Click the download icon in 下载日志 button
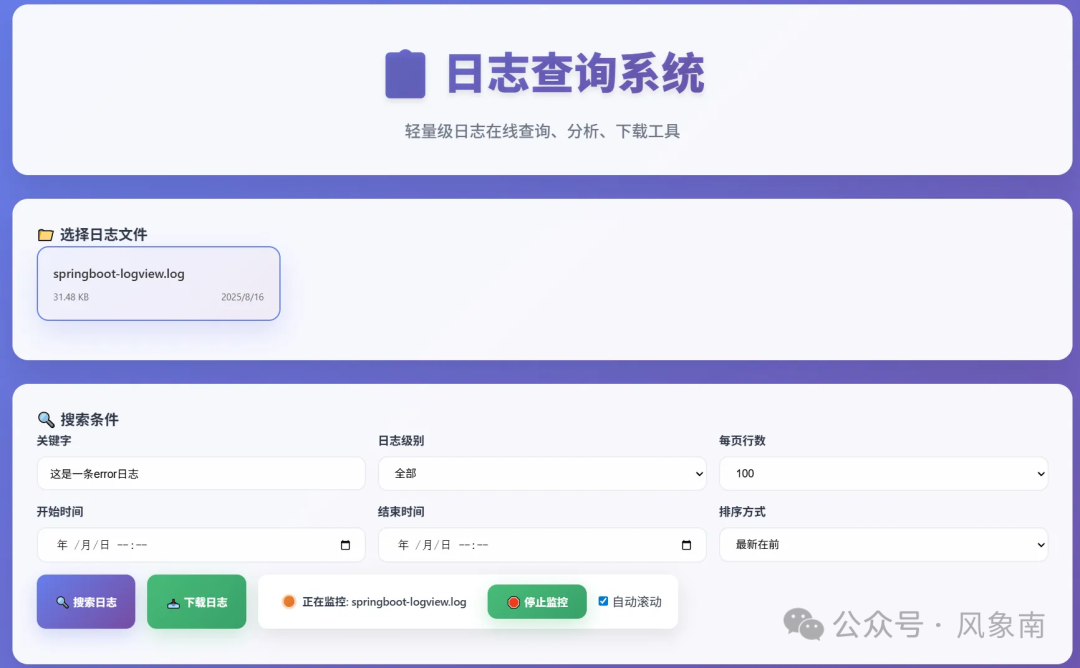Screen dimensions: 1080x668 (172, 601)
